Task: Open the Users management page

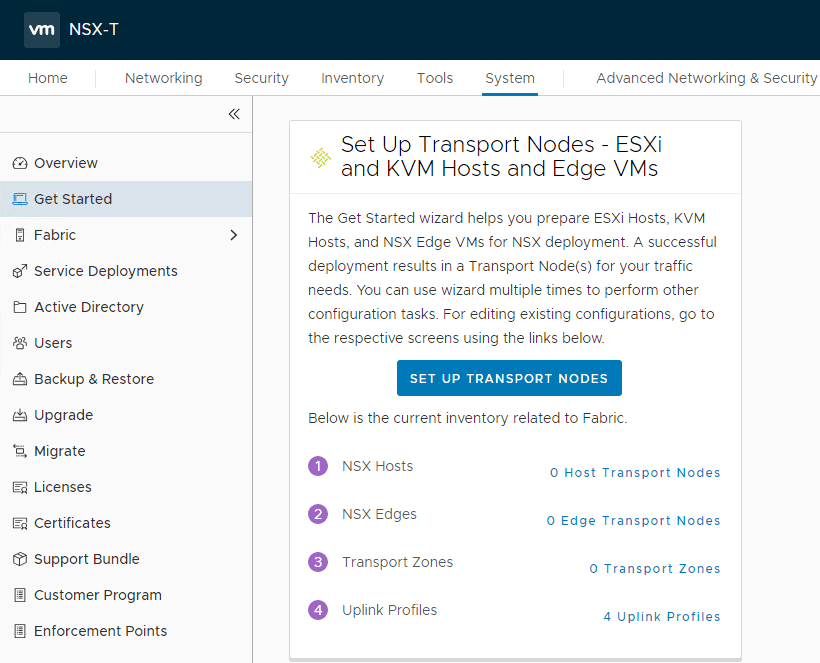Action: (x=53, y=342)
